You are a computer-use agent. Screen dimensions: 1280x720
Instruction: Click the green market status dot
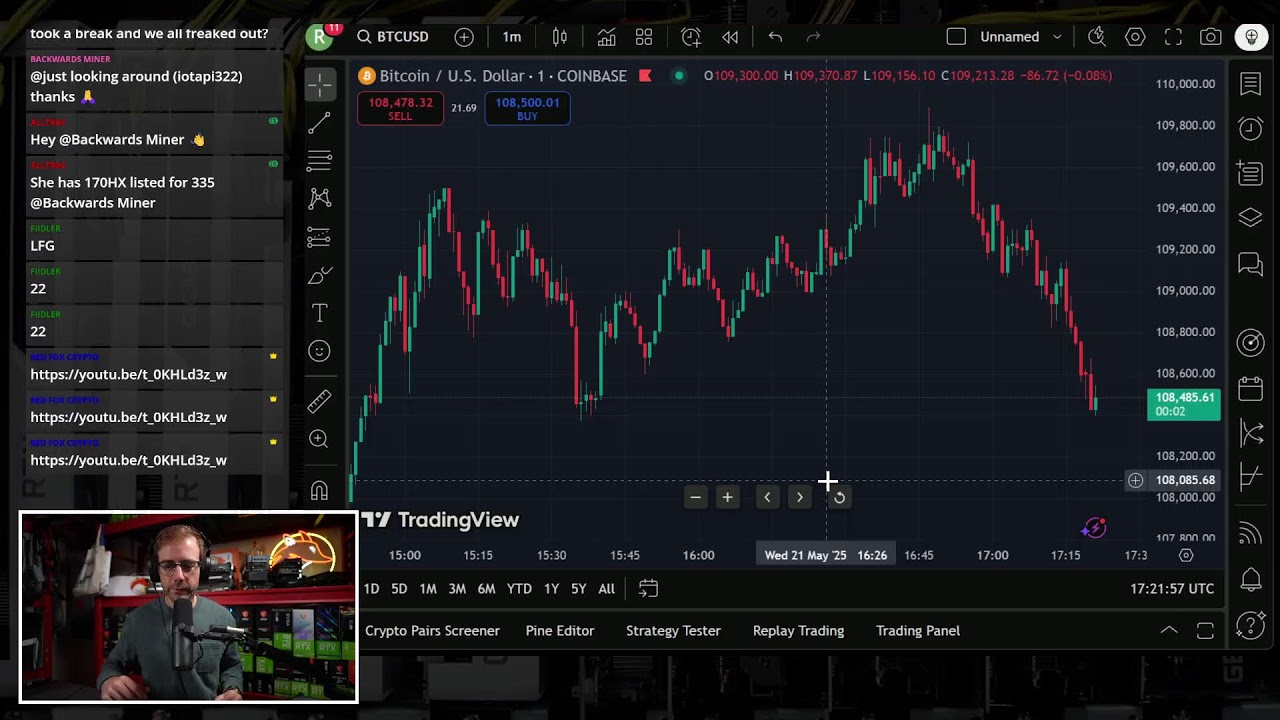click(x=679, y=76)
